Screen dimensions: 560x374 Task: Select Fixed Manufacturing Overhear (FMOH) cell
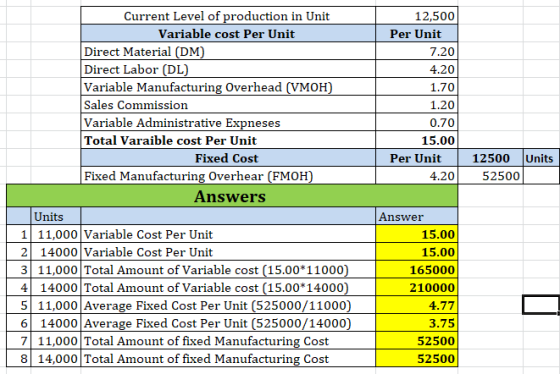coord(228,175)
